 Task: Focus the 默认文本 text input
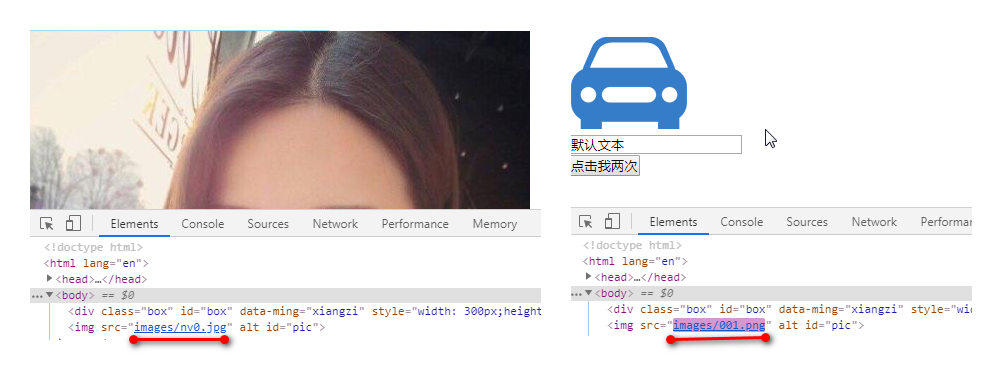coord(656,144)
